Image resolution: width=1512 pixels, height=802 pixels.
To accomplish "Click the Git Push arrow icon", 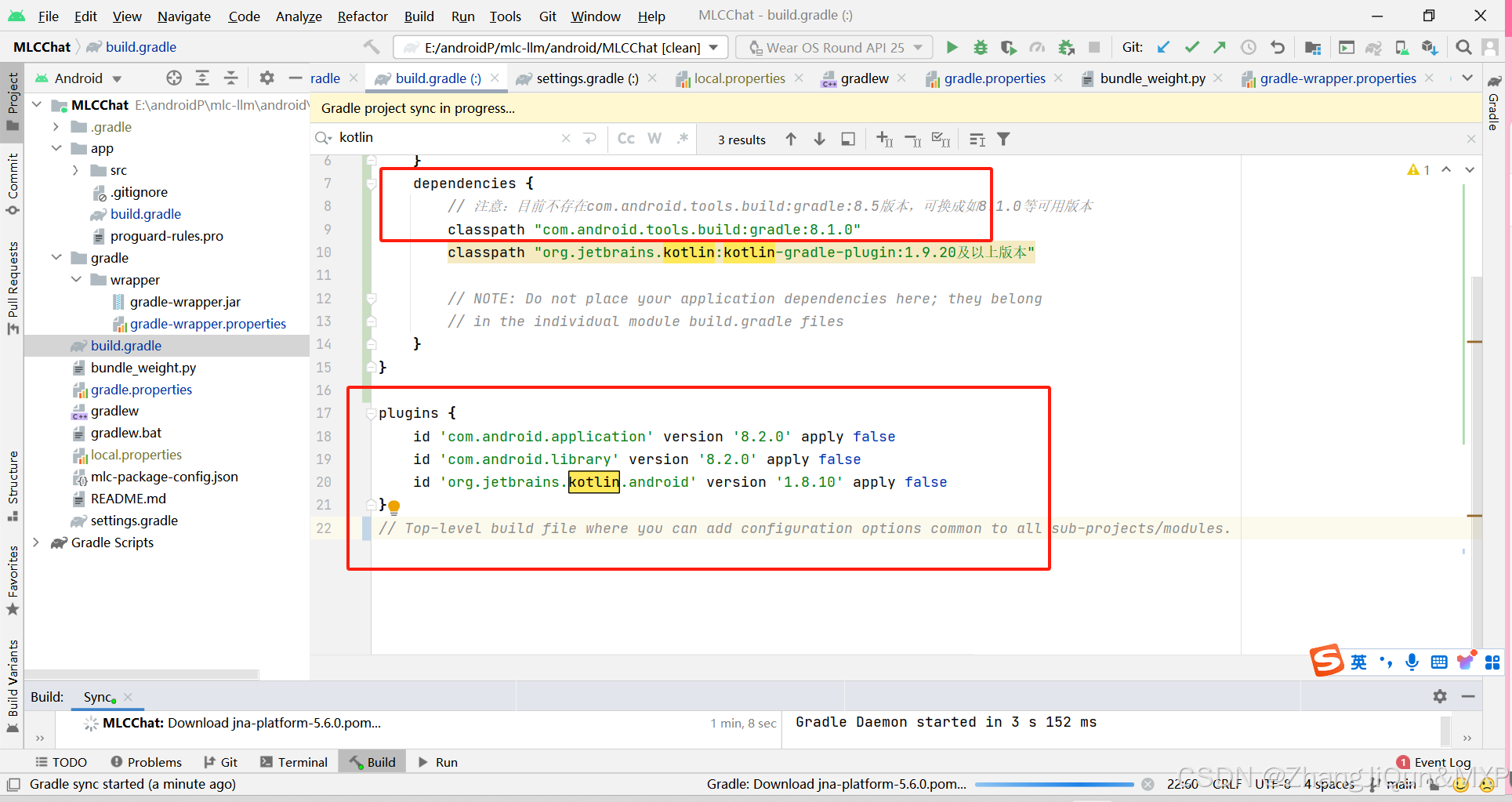I will tap(1220, 47).
